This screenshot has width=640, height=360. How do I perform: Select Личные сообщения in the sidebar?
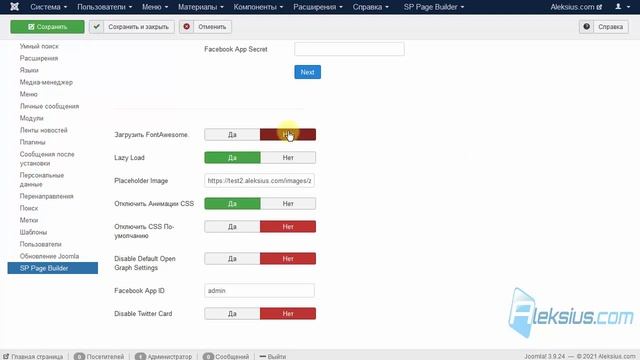(49, 106)
